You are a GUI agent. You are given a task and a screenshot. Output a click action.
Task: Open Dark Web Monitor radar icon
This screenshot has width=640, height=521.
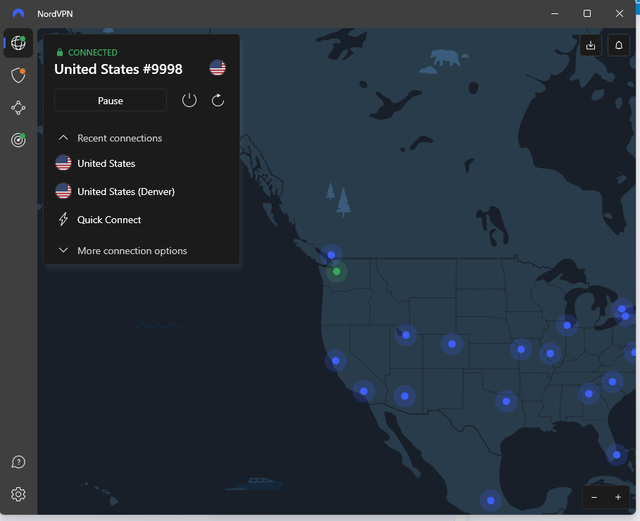[x=18, y=140]
